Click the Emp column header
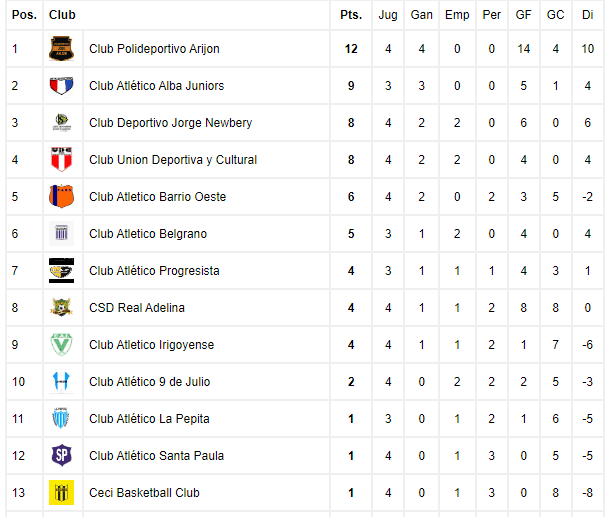The width and height of the screenshot is (613, 517). coord(457,15)
